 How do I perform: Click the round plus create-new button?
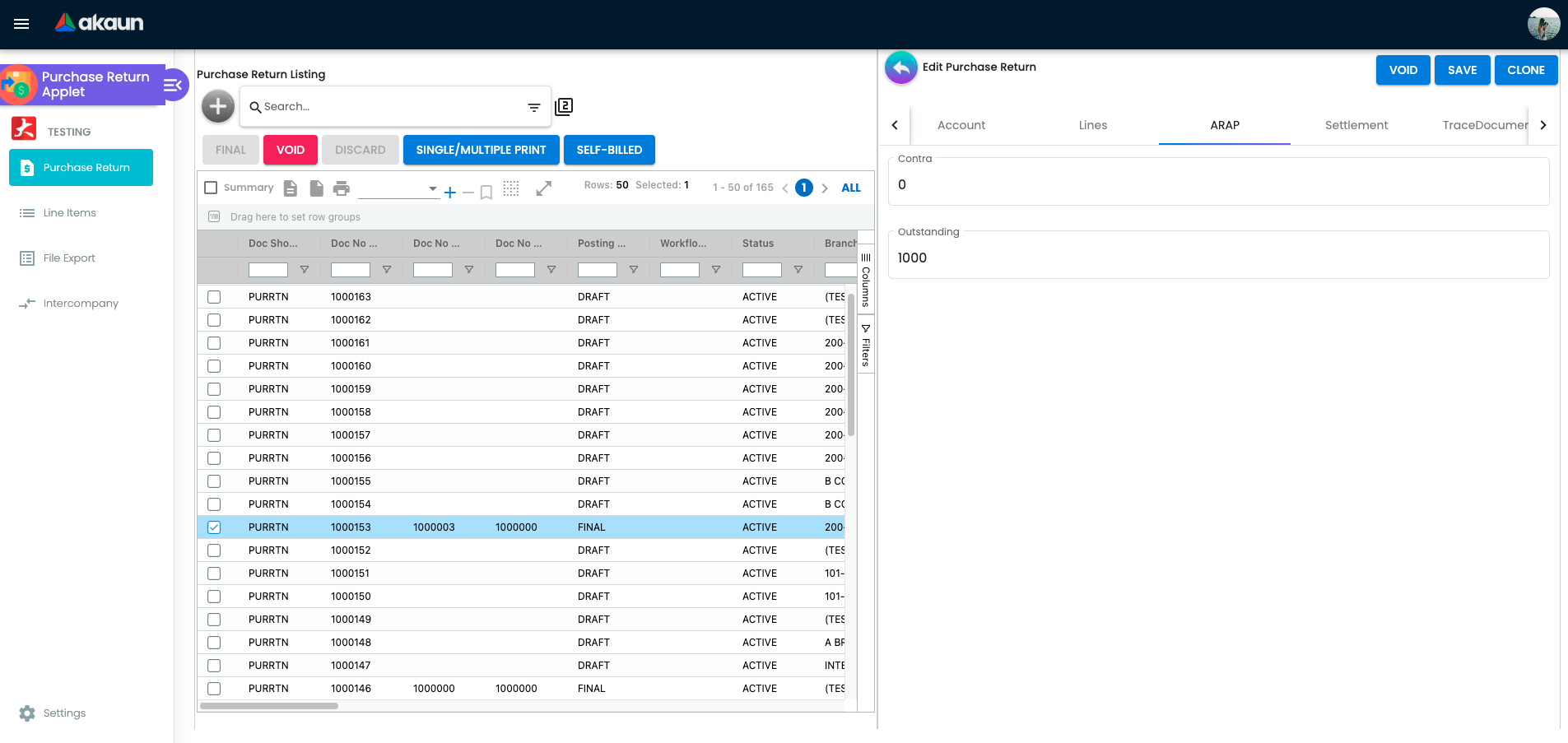coord(218,106)
